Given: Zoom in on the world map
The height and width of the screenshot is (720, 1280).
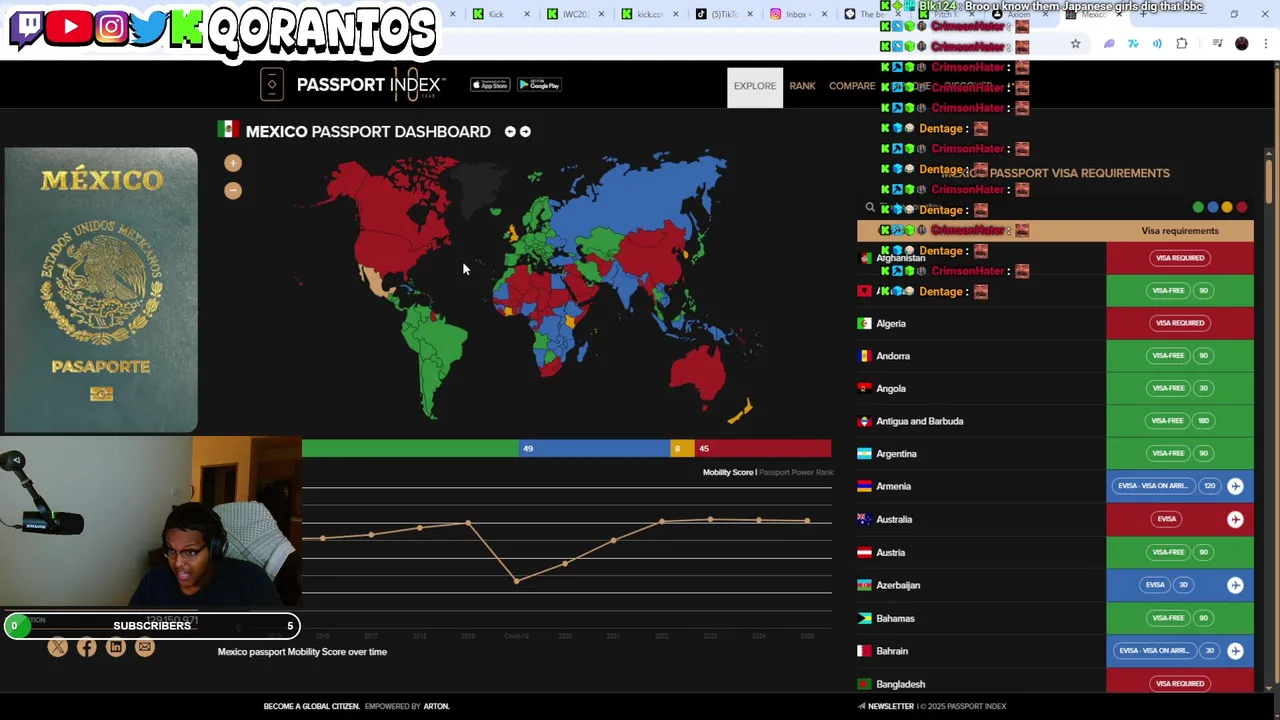Looking at the screenshot, I should coord(233,163).
